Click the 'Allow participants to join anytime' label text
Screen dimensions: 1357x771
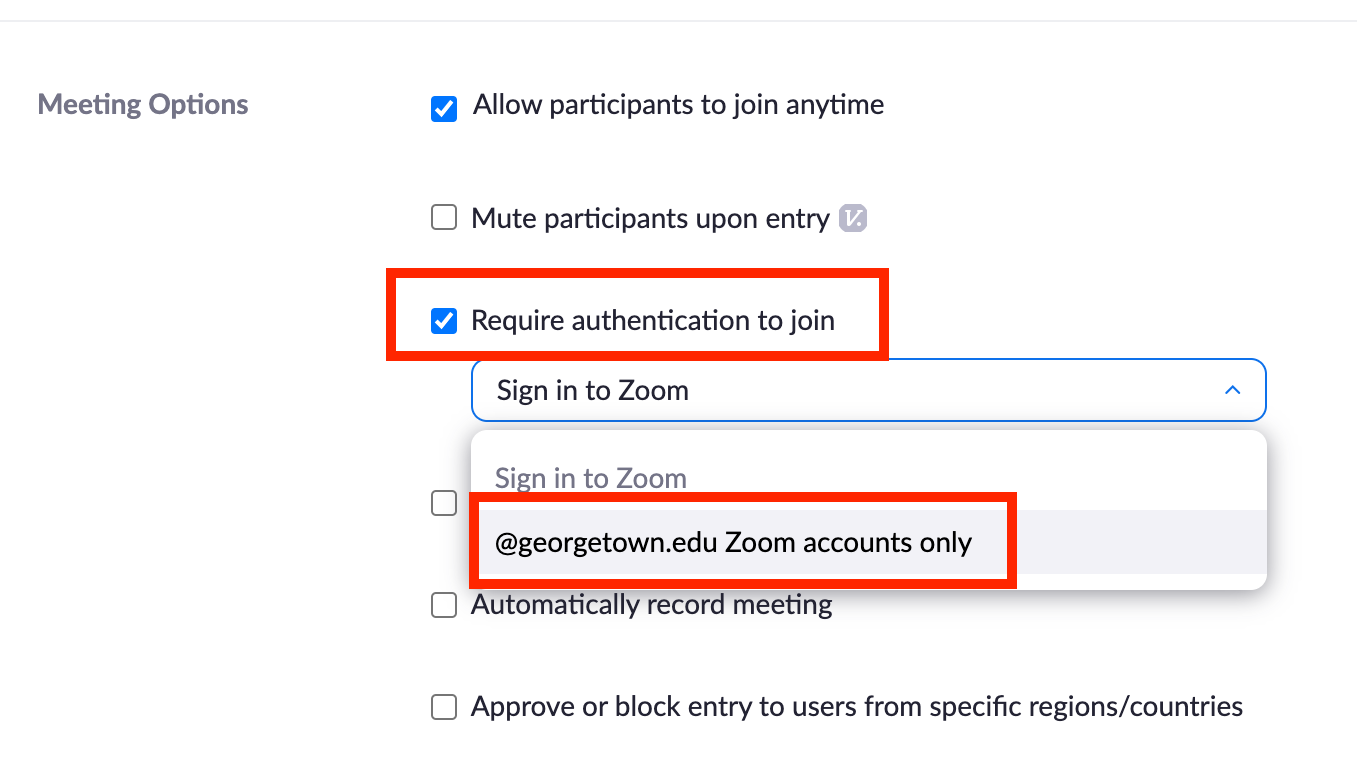click(x=678, y=105)
